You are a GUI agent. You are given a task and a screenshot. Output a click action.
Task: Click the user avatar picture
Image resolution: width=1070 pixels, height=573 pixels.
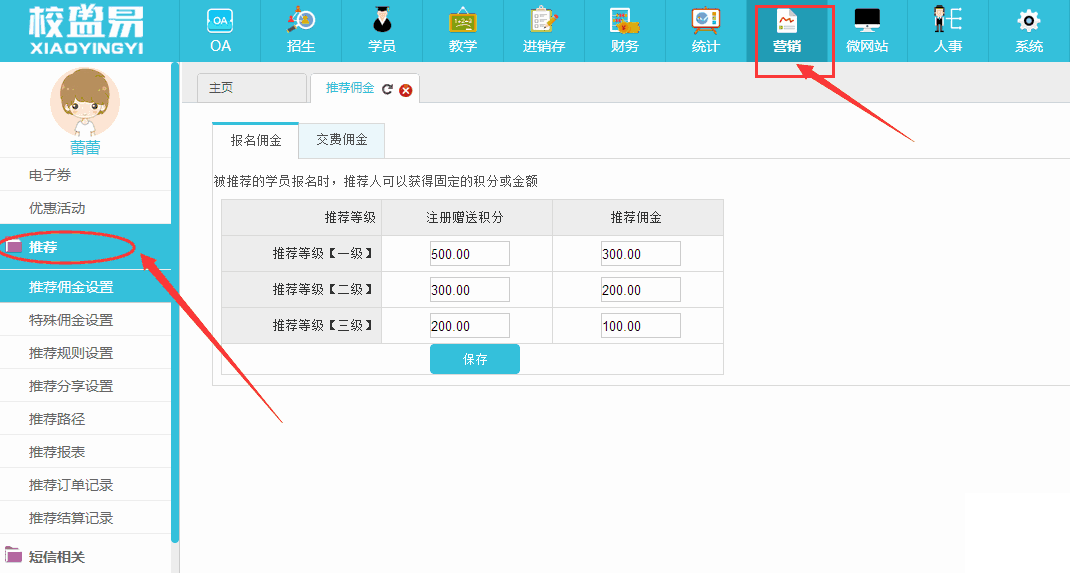tap(85, 102)
